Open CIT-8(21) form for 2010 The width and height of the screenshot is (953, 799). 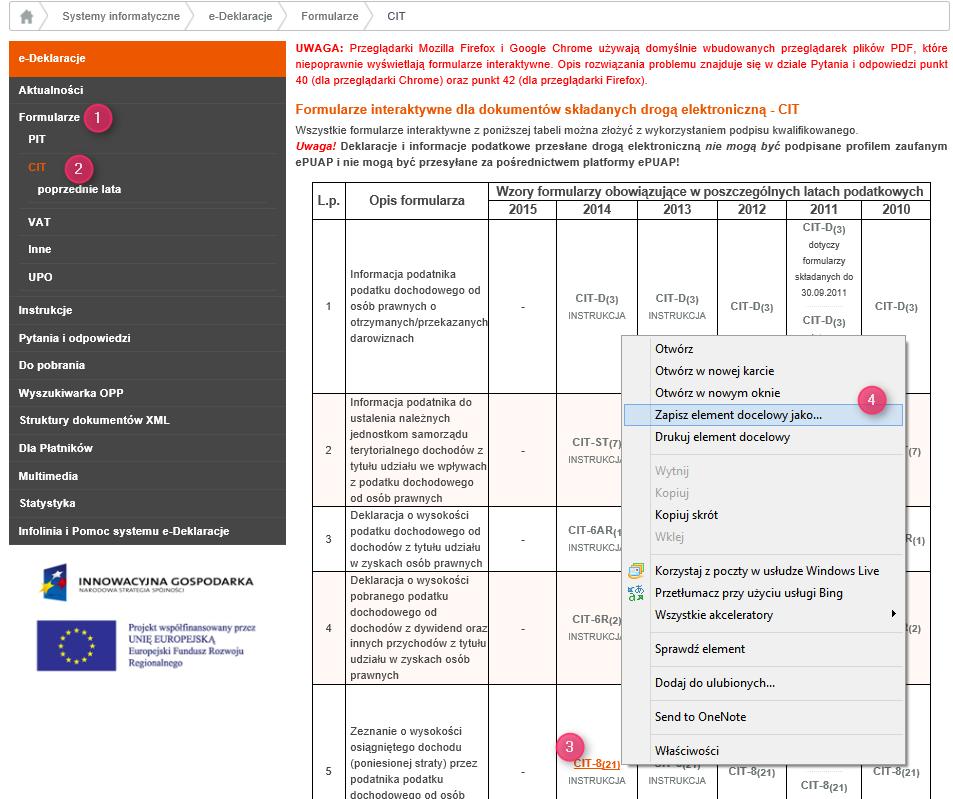(896, 772)
